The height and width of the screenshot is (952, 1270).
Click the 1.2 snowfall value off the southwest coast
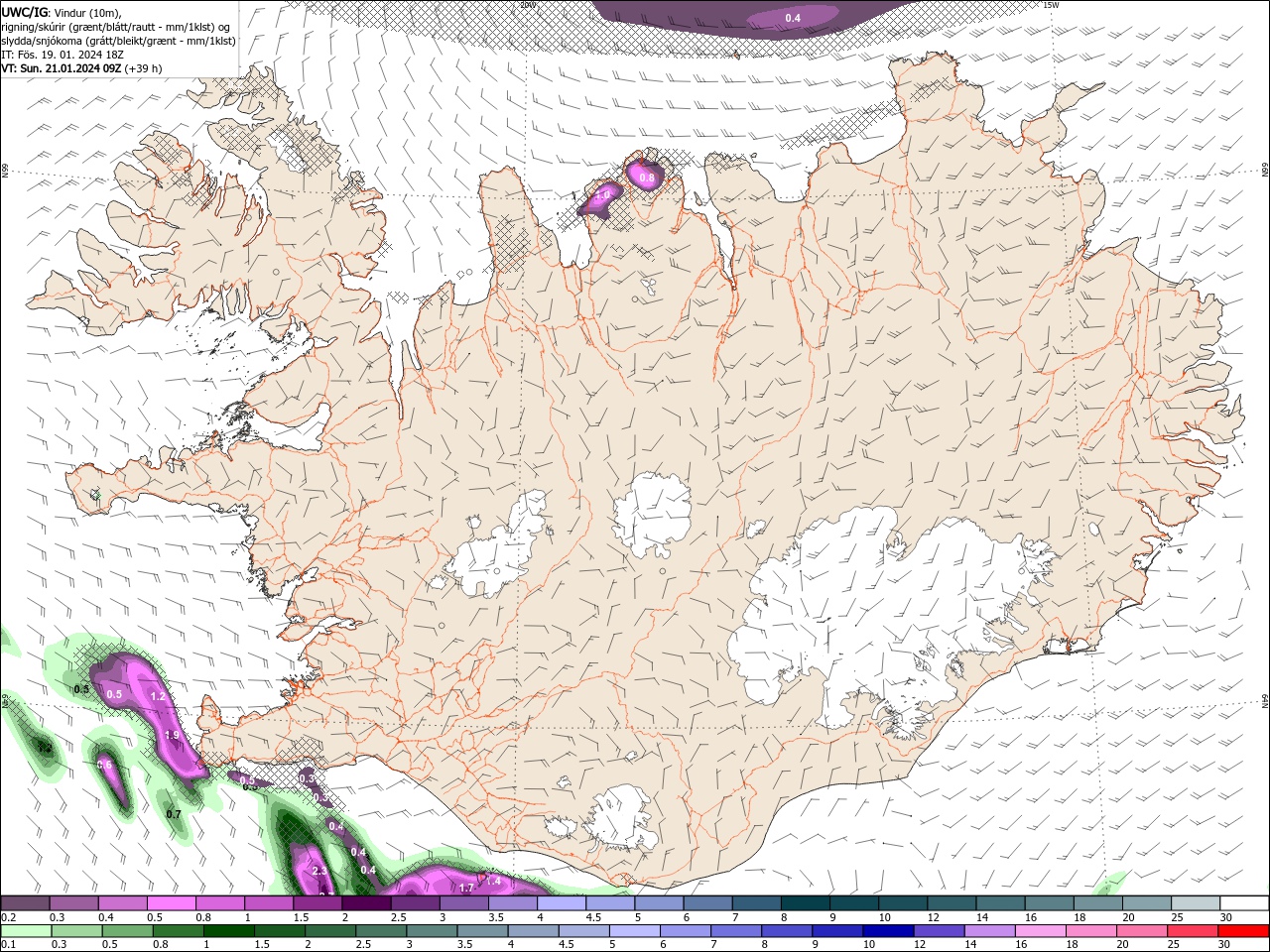pos(157,696)
